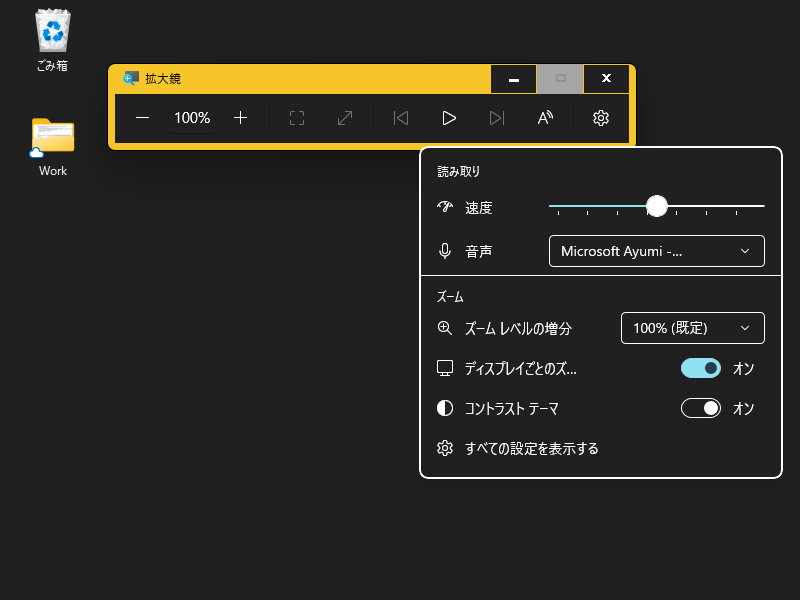Image resolution: width=800 pixels, height=600 pixels.
Task: Click the zoom out minus button
Action: coord(142,118)
